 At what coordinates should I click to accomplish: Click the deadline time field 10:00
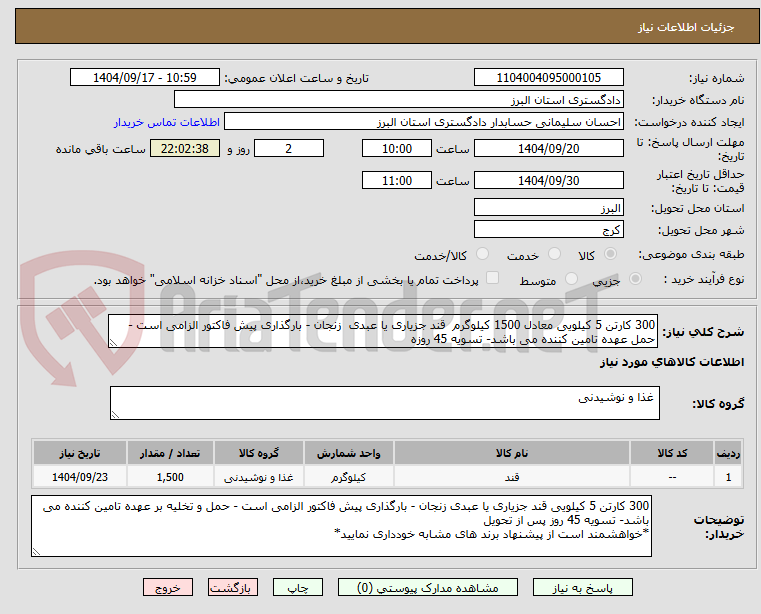point(397,148)
